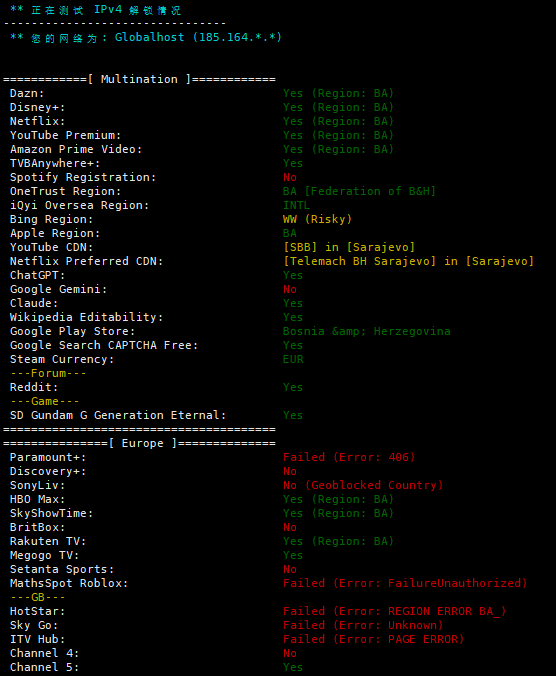Click the Paramount+ Failed Error 406 text

[349, 457]
